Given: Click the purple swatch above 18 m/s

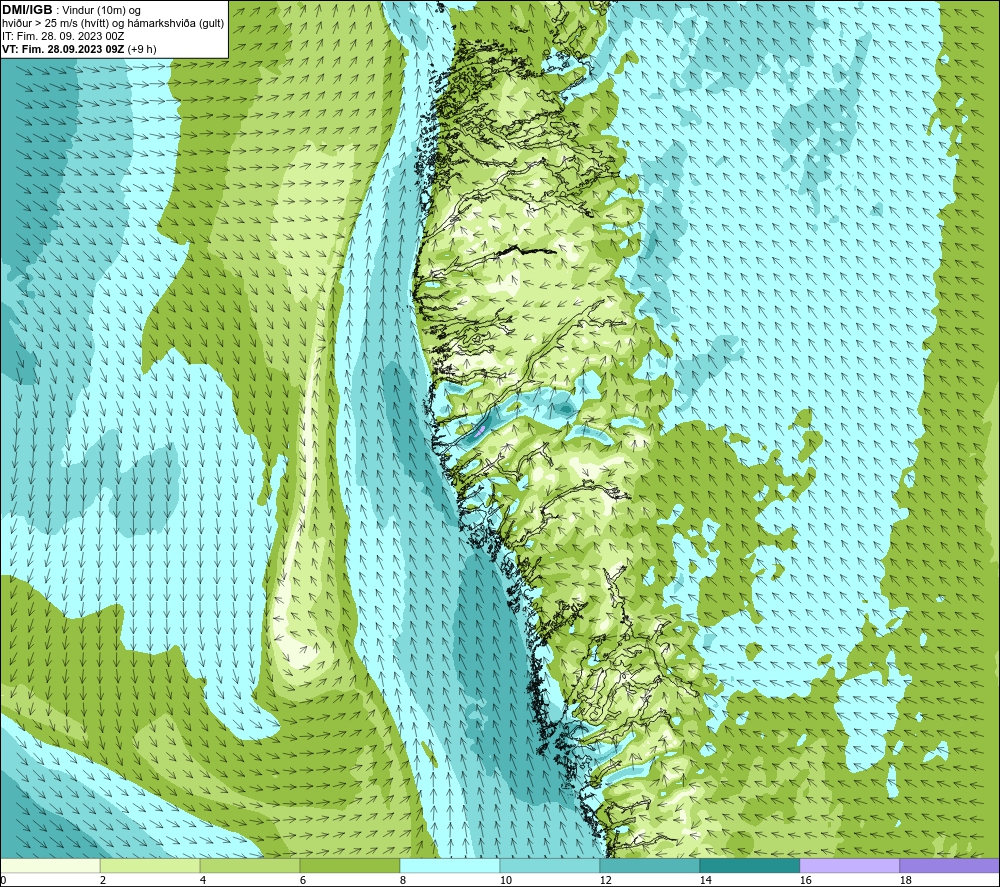Looking at the screenshot, I should (949, 865).
